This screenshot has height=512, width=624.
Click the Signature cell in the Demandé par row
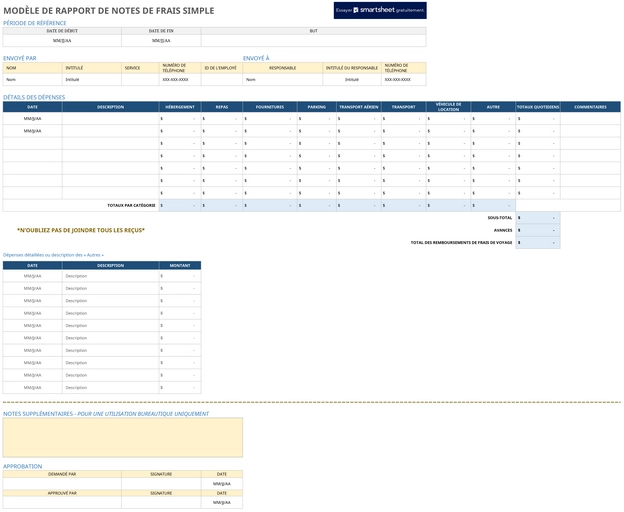pyautogui.click(x=161, y=484)
